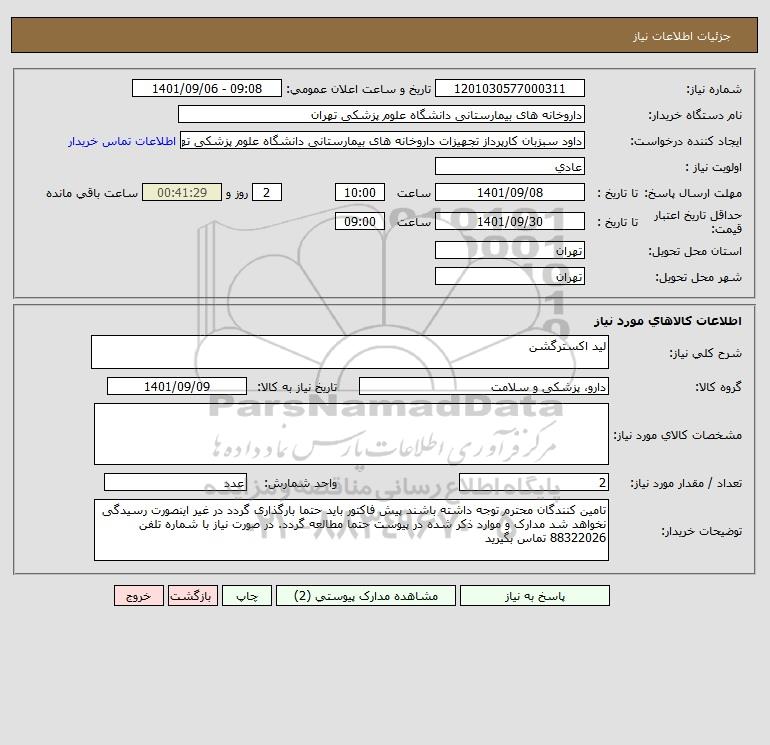Screen dimensions: 770x745
Task: Click deadline time field 10:00
Action: (360, 193)
